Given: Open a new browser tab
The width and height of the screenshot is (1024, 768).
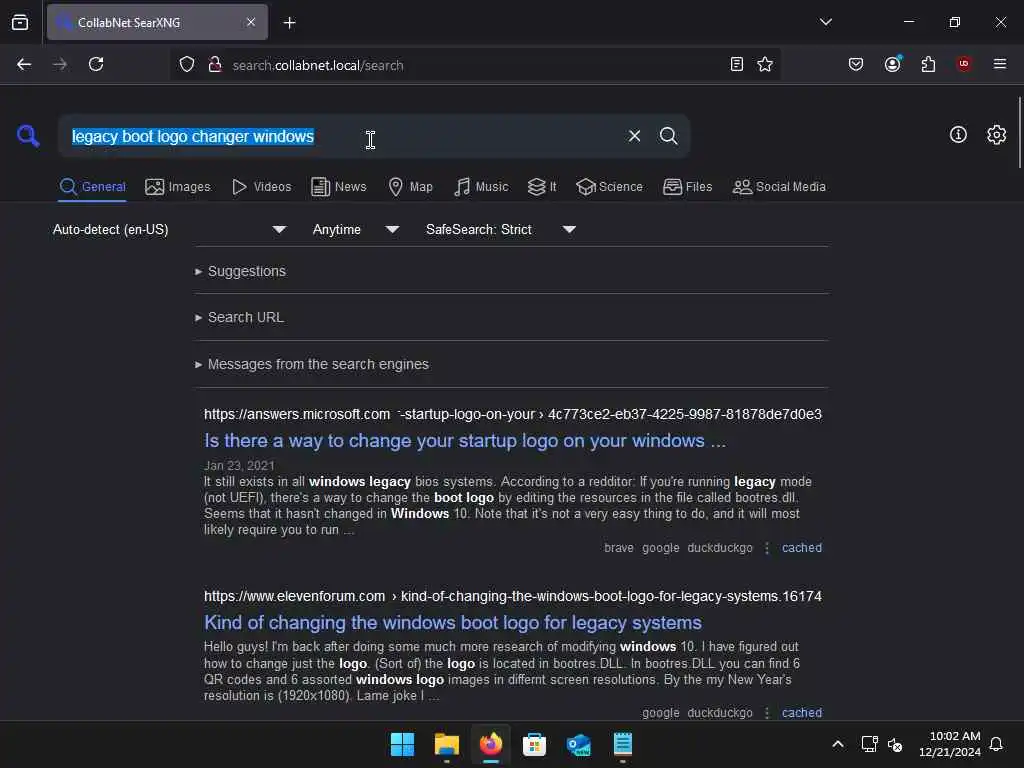Looking at the screenshot, I should [289, 23].
